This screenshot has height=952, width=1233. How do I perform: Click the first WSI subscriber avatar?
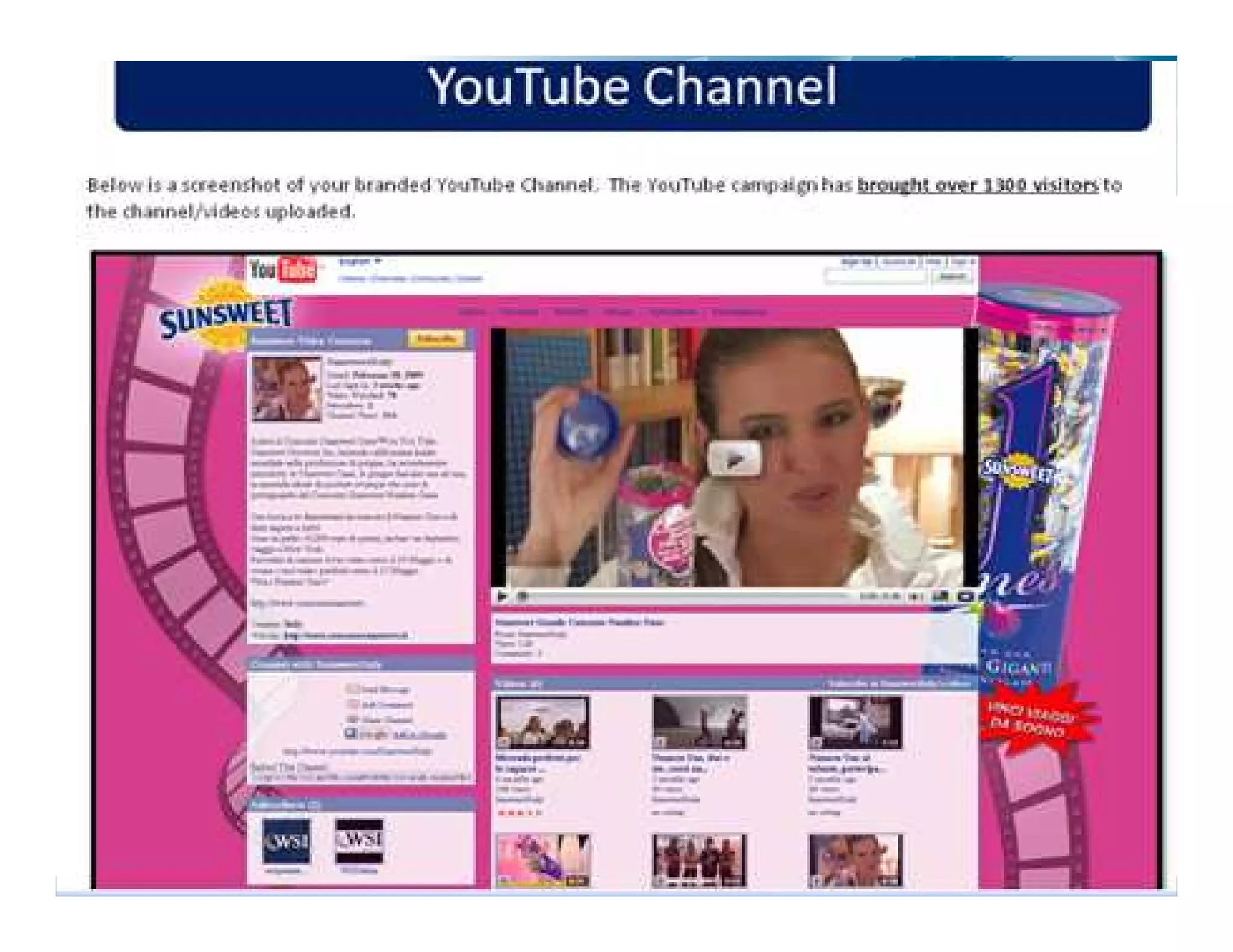click(x=287, y=841)
